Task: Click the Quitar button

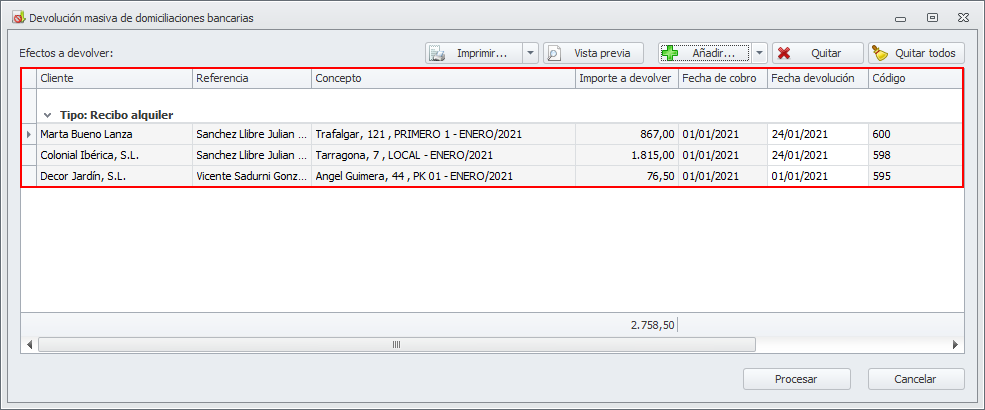Action: tap(817, 53)
